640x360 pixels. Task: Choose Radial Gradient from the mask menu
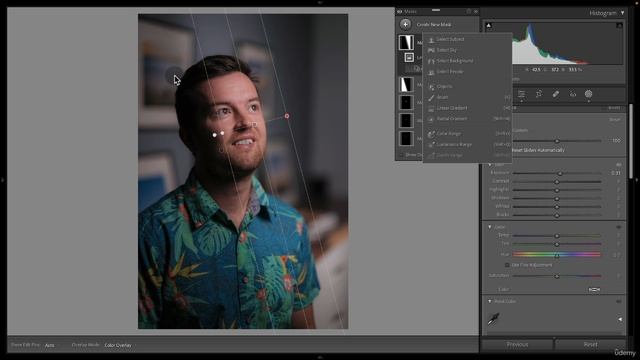[467, 119]
